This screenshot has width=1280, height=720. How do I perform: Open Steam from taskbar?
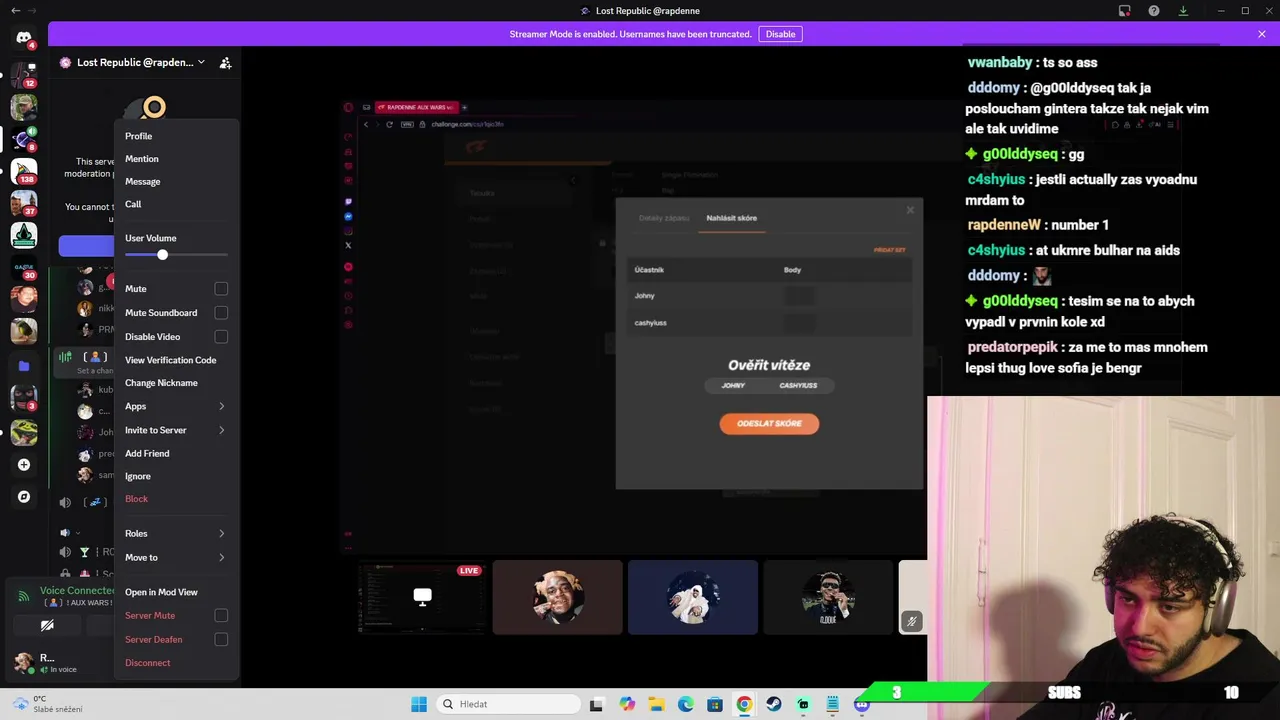coord(773,704)
